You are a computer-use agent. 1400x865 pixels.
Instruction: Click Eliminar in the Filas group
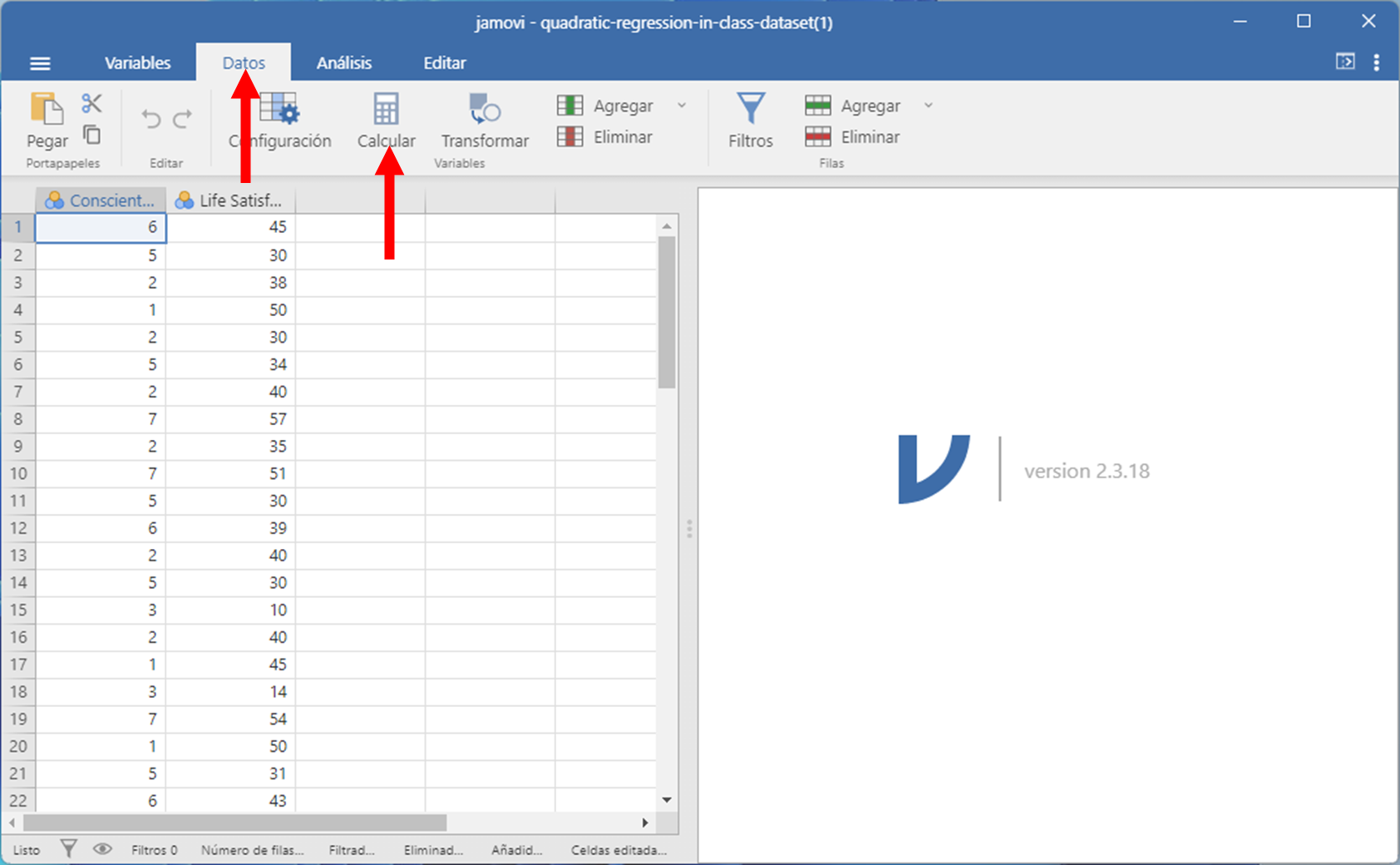(x=854, y=137)
